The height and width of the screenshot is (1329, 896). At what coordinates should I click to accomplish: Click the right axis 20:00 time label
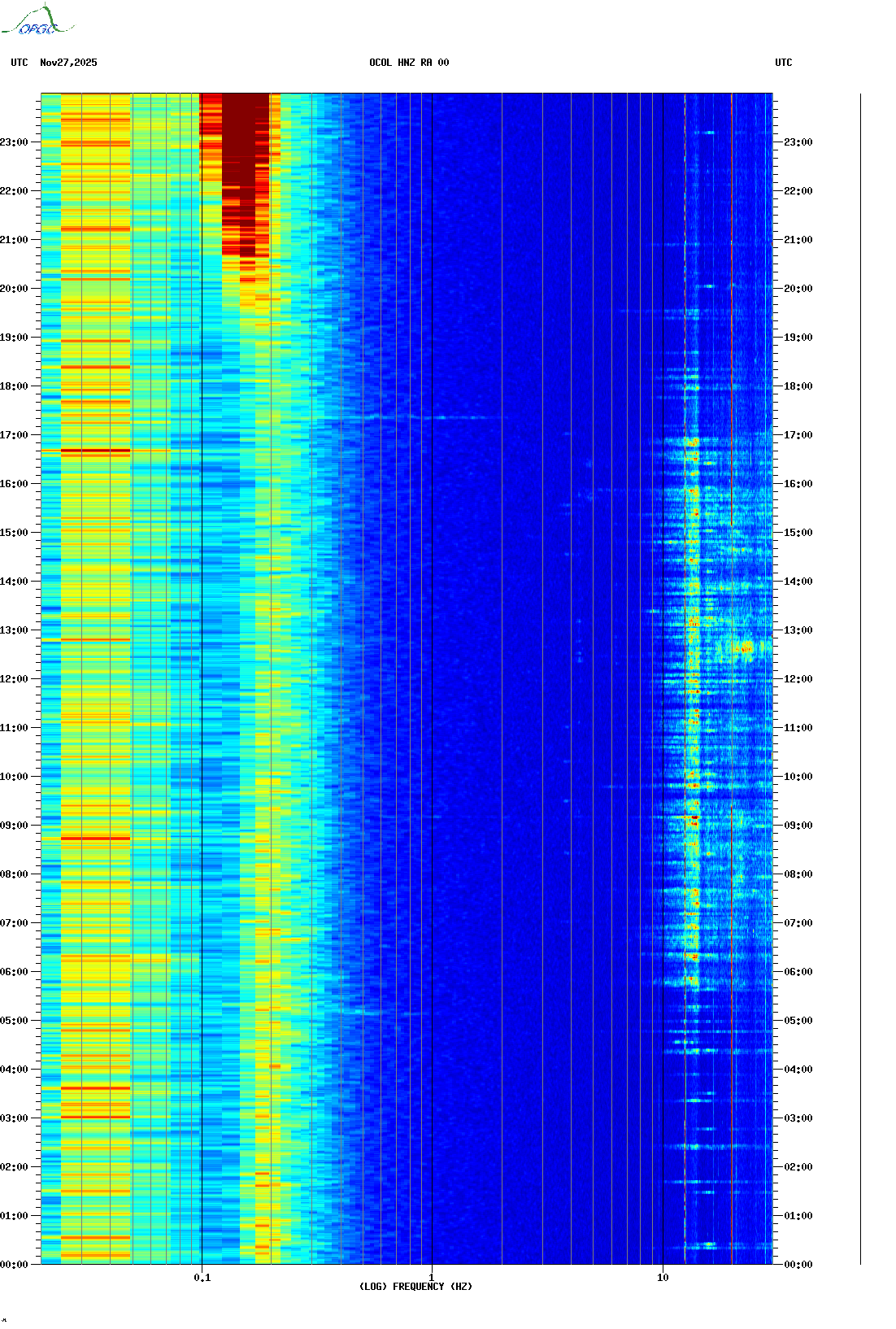click(798, 289)
